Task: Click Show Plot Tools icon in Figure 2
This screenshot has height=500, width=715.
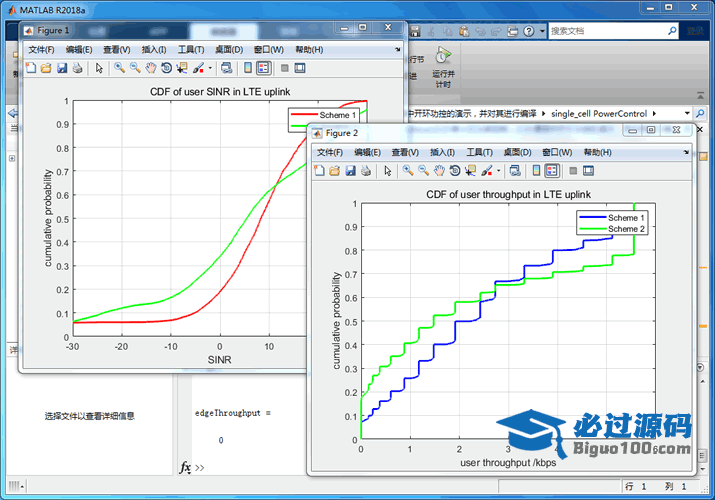Action: [589, 171]
